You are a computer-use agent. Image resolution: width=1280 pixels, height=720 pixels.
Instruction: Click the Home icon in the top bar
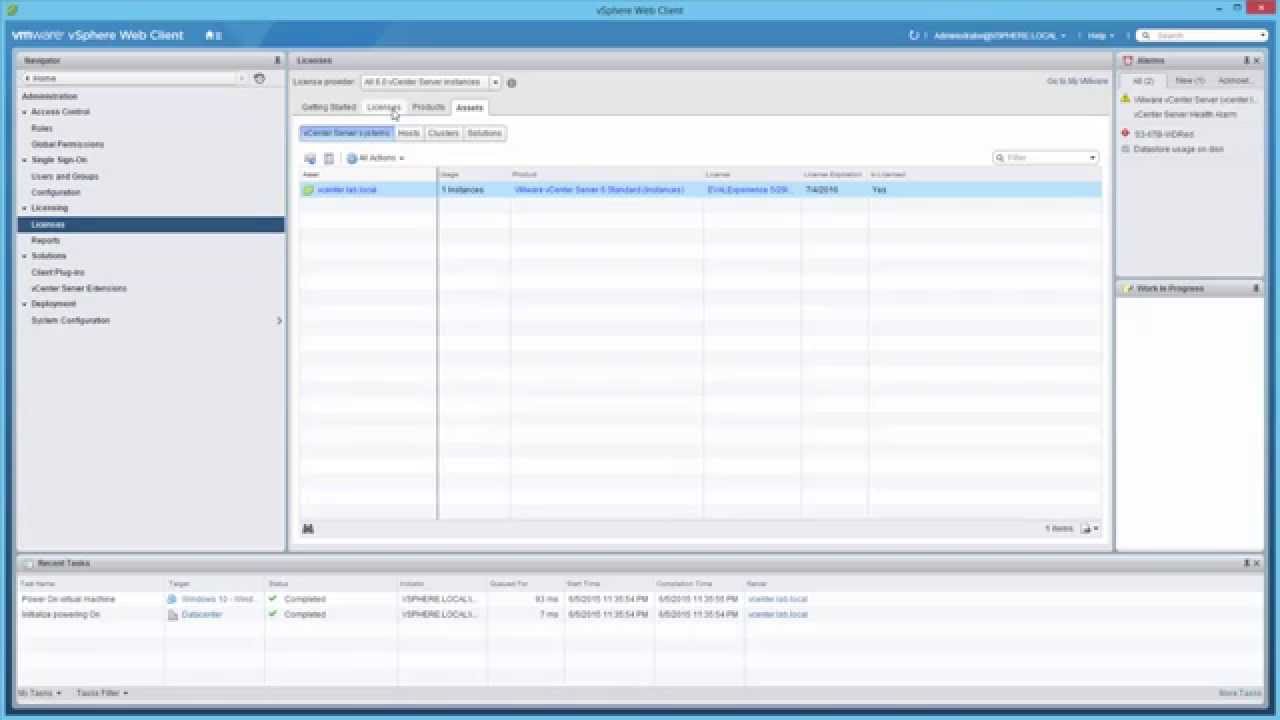210,35
